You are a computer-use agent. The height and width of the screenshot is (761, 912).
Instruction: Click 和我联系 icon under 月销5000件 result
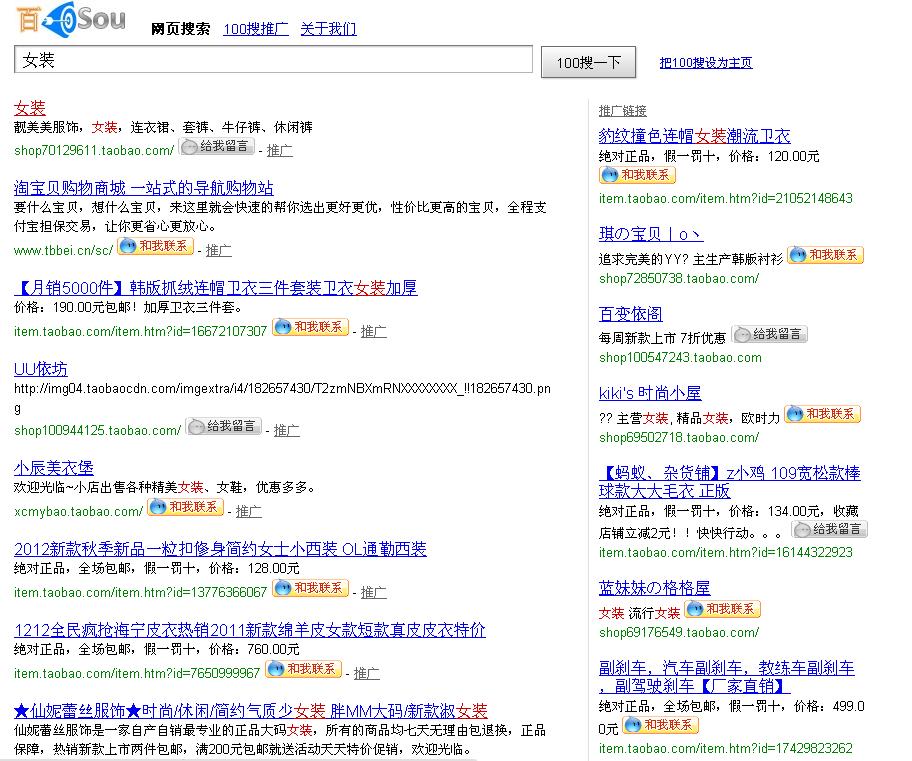tap(310, 327)
